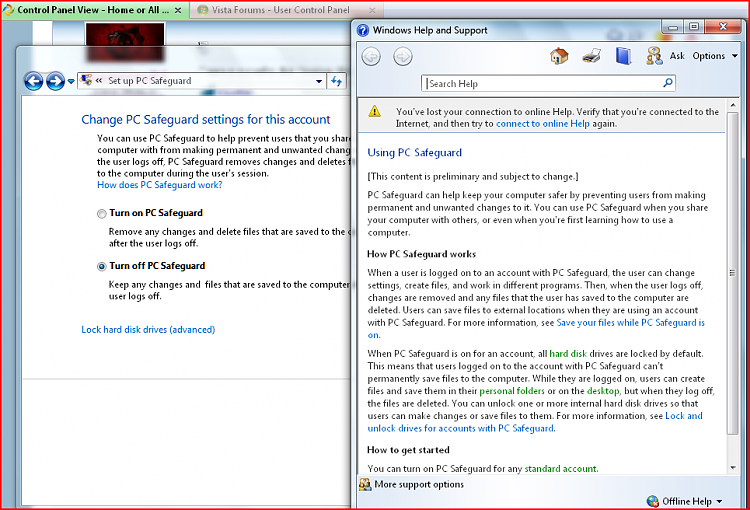Click the hard disk glossary term
Screen dimensions: 750x510
tap(568, 354)
